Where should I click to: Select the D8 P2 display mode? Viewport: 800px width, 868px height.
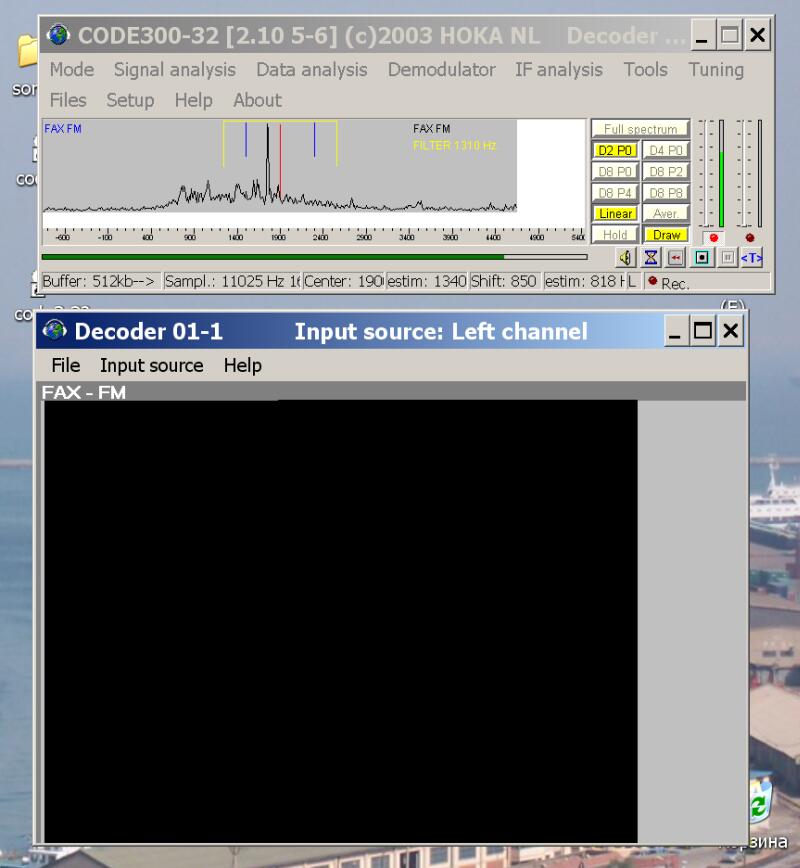tap(666, 172)
